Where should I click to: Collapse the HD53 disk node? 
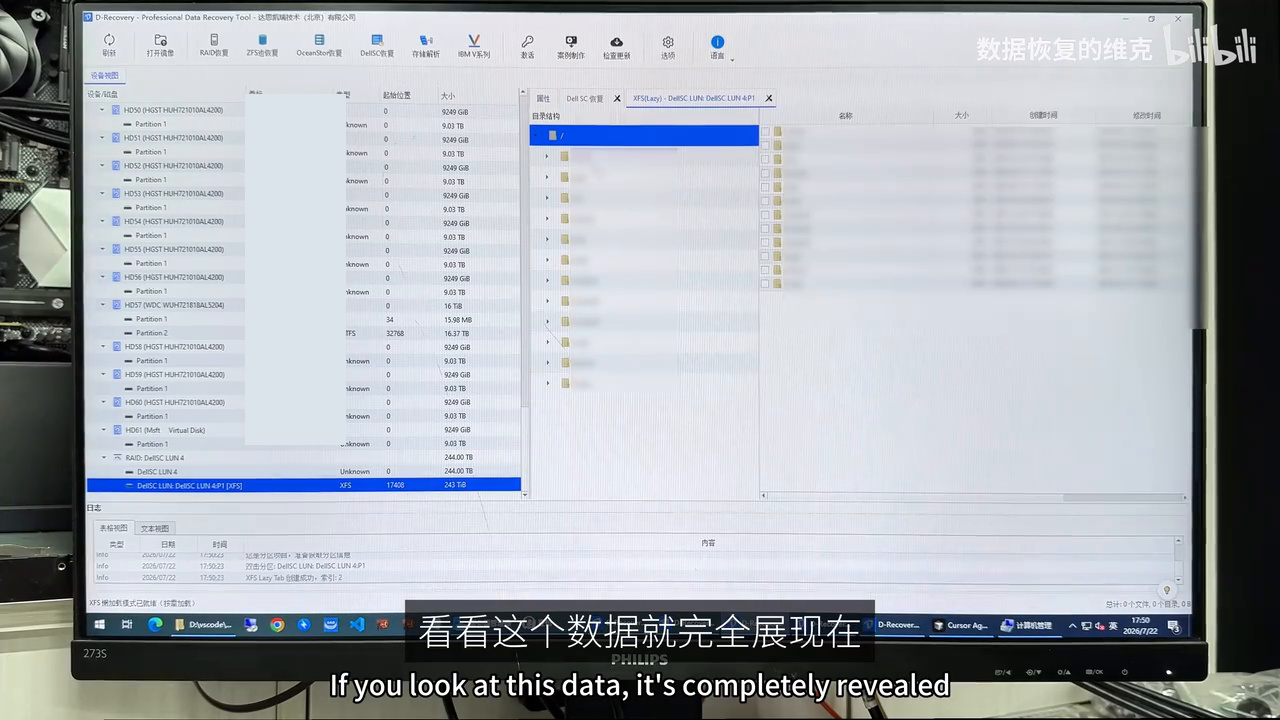(102, 193)
